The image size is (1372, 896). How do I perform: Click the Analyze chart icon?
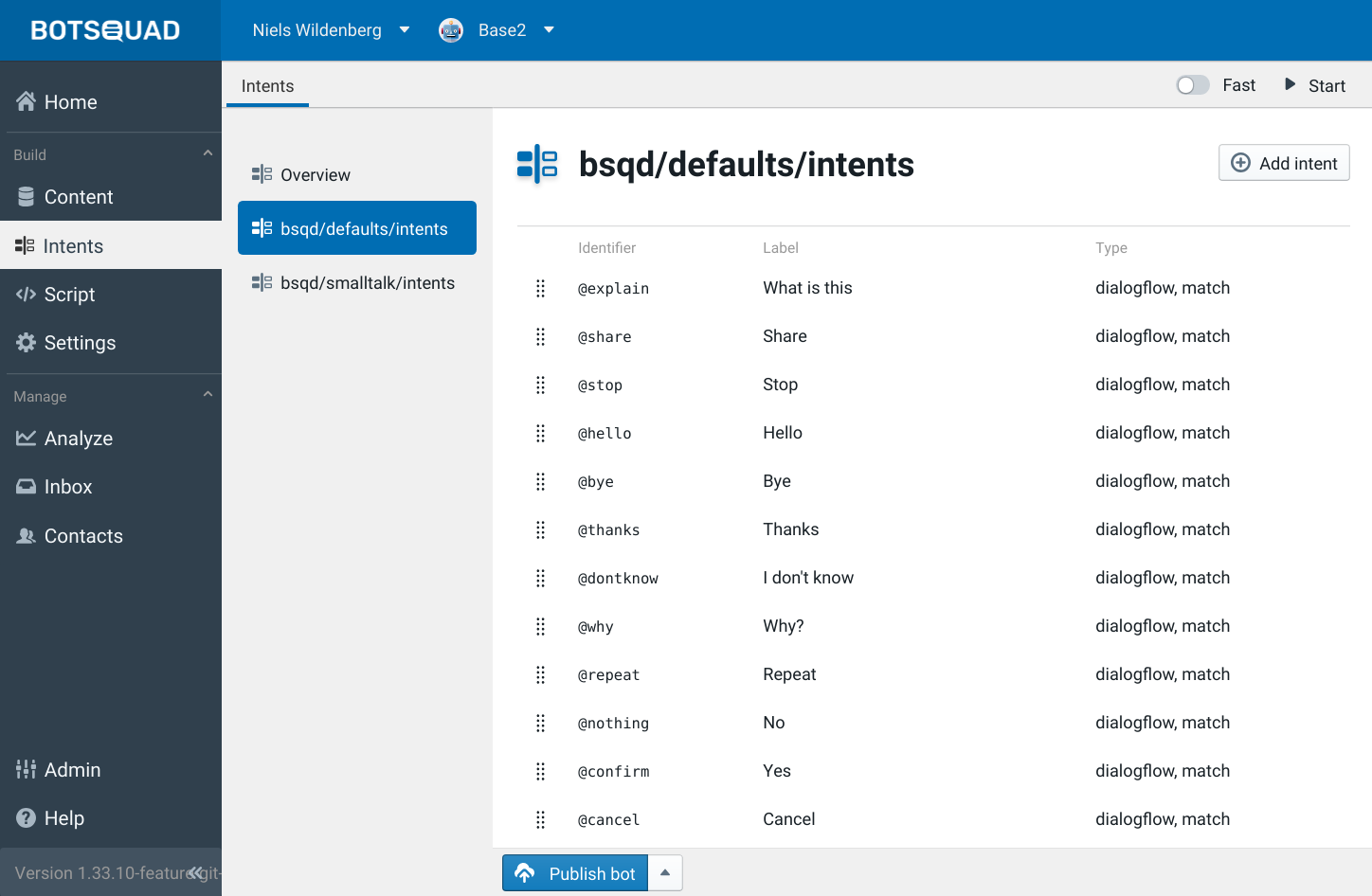(x=26, y=439)
